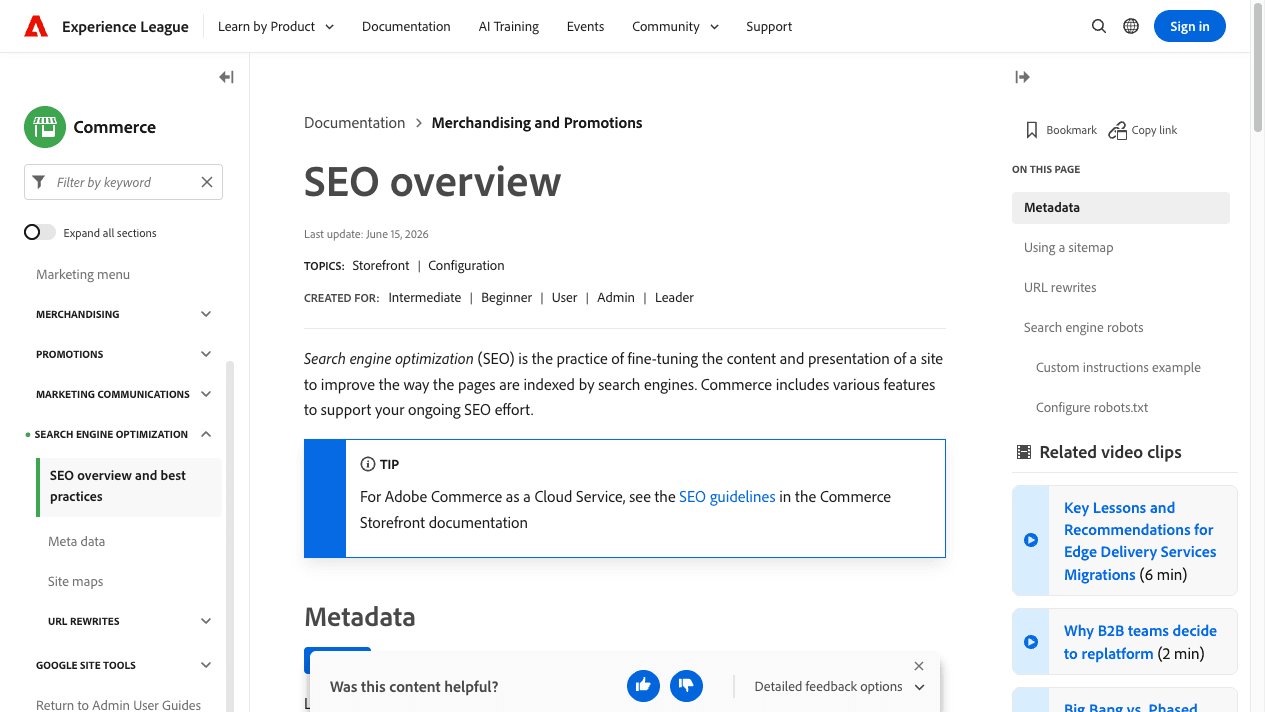Image resolution: width=1265 pixels, height=712 pixels.
Task: Click Intermediate level tag
Action: pyautogui.click(x=425, y=297)
